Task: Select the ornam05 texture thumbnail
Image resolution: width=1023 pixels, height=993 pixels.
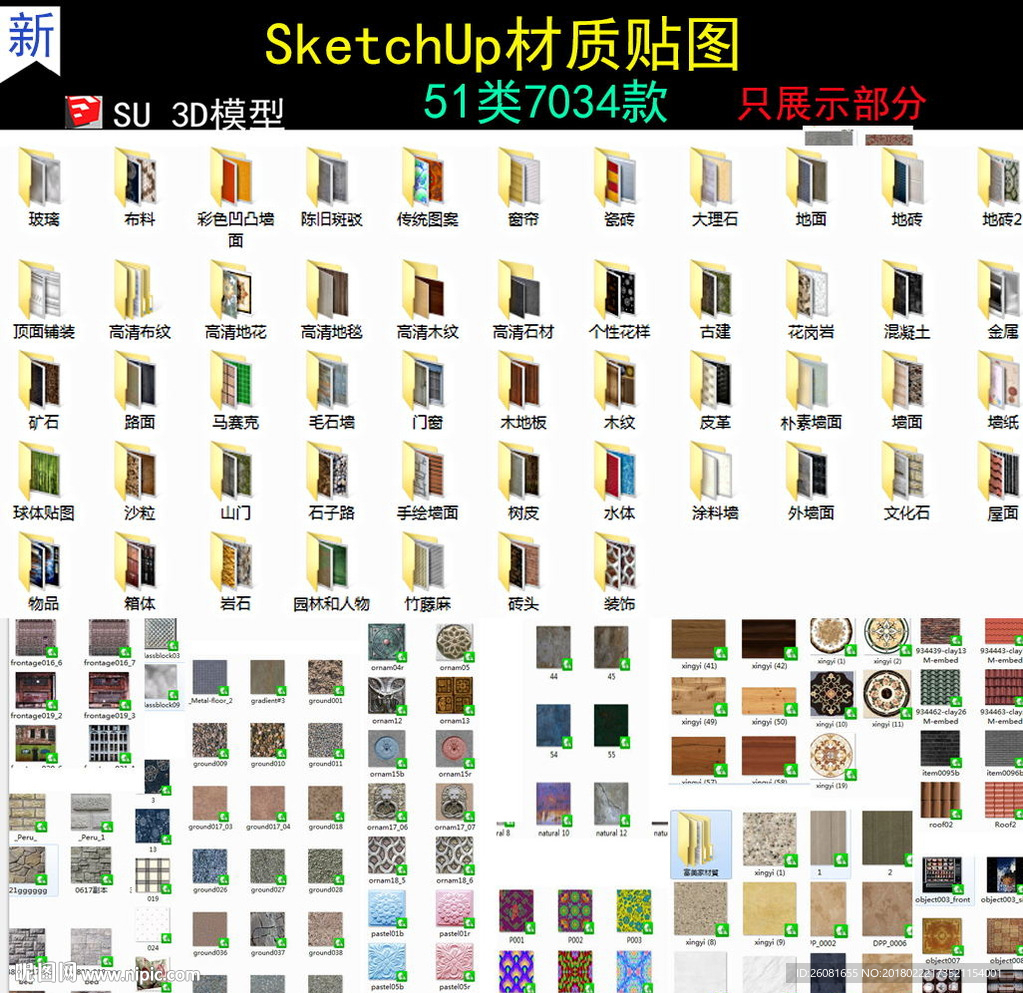Action: pyautogui.click(x=455, y=643)
